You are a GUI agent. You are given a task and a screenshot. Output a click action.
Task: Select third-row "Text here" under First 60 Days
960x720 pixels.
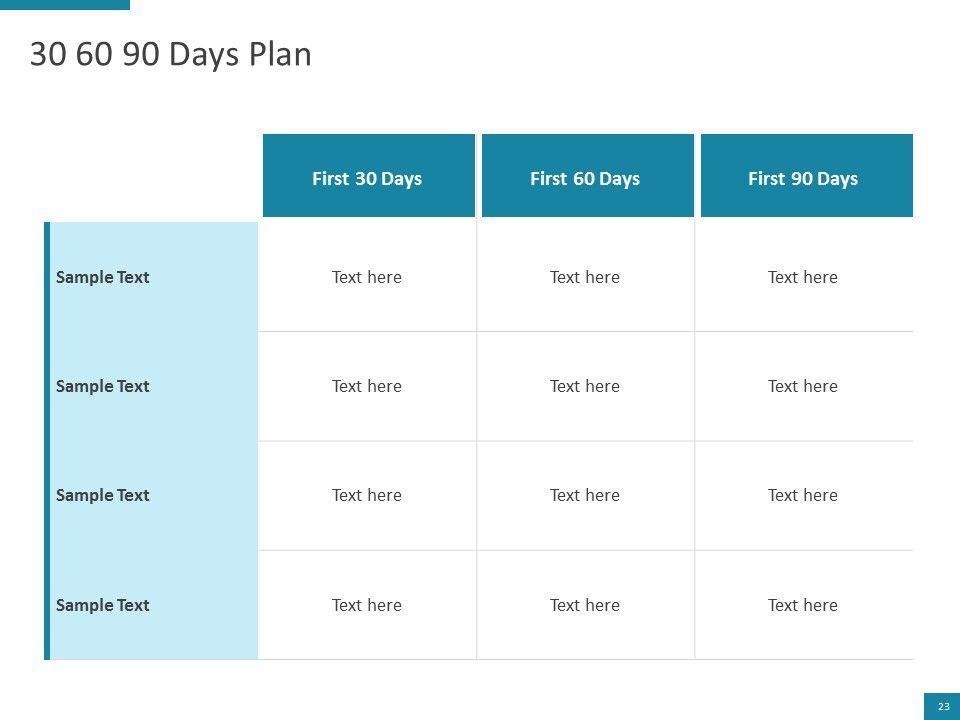pyautogui.click(x=585, y=495)
